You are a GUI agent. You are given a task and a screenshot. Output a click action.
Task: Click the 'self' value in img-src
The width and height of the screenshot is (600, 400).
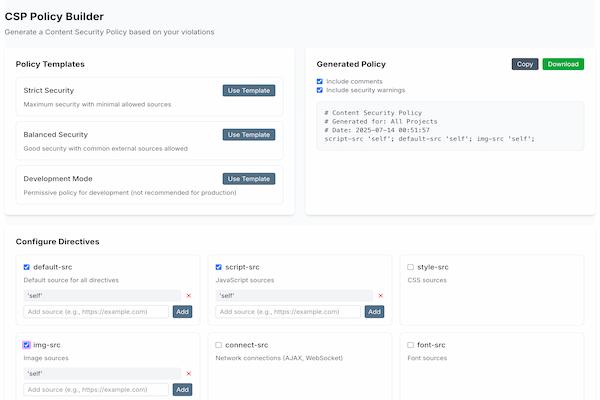pyautogui.click(x=102, y=374)
